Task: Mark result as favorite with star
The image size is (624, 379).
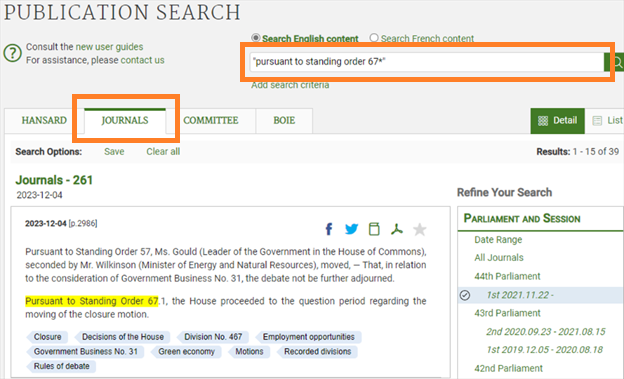Action: (x=419, y=229)
